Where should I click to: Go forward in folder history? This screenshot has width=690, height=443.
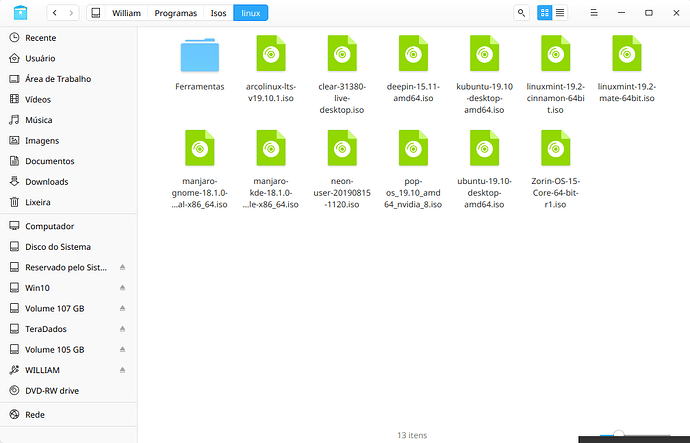coord(71,13)
